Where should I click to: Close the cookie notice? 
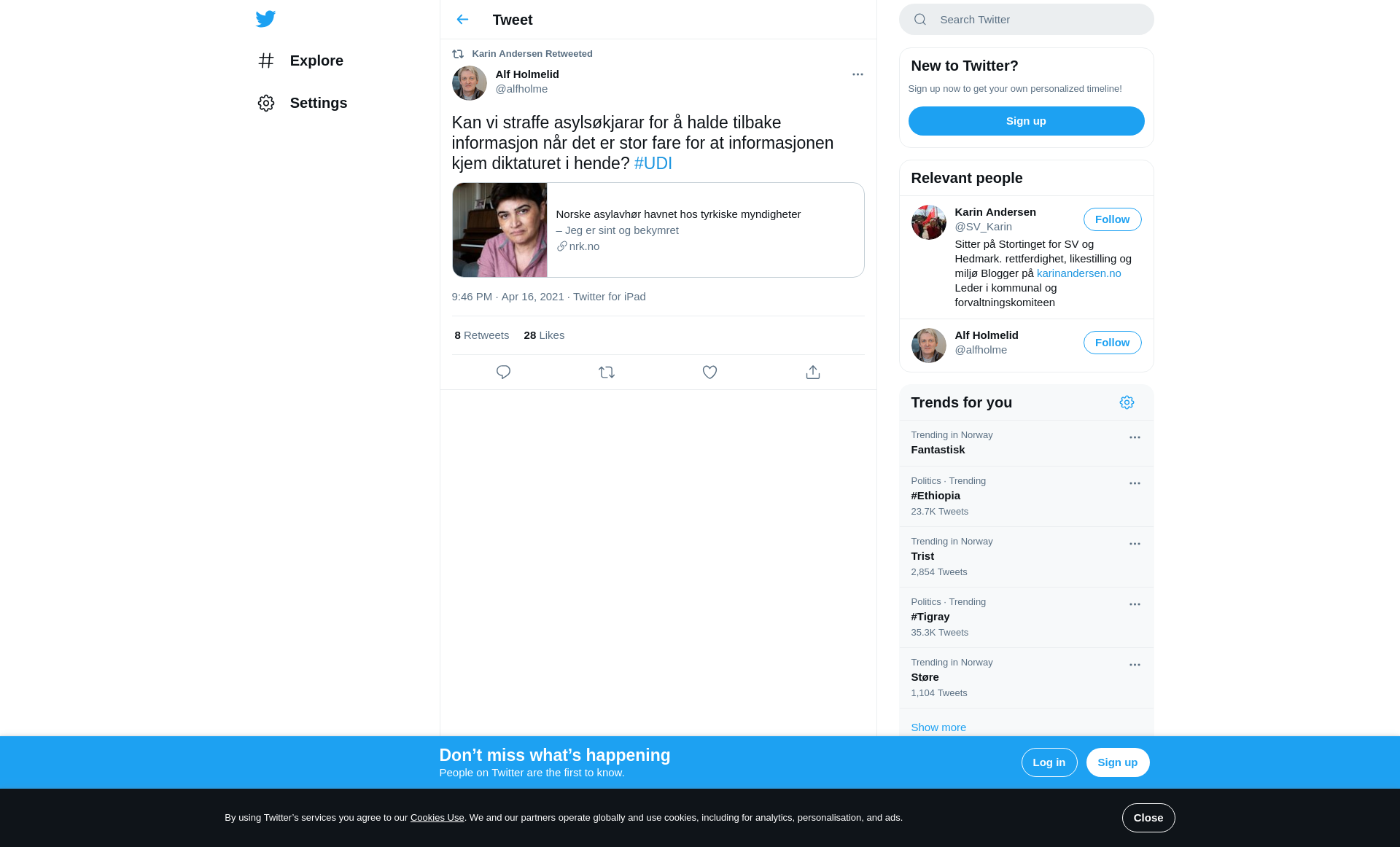[x=1148, y=818]
